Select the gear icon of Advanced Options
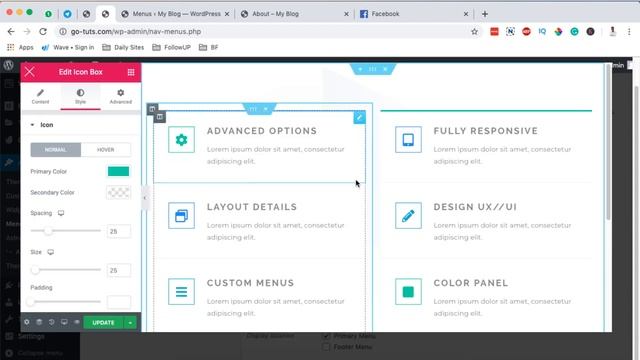Screen dimensions: 640x360 click(181, 140)
